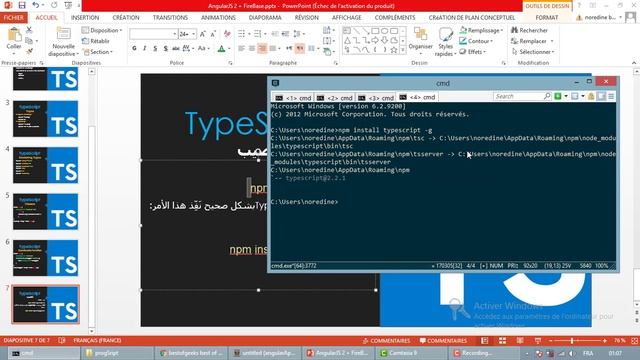
Task: Toggle left-to-right text direction
Action: coord(289,49)
